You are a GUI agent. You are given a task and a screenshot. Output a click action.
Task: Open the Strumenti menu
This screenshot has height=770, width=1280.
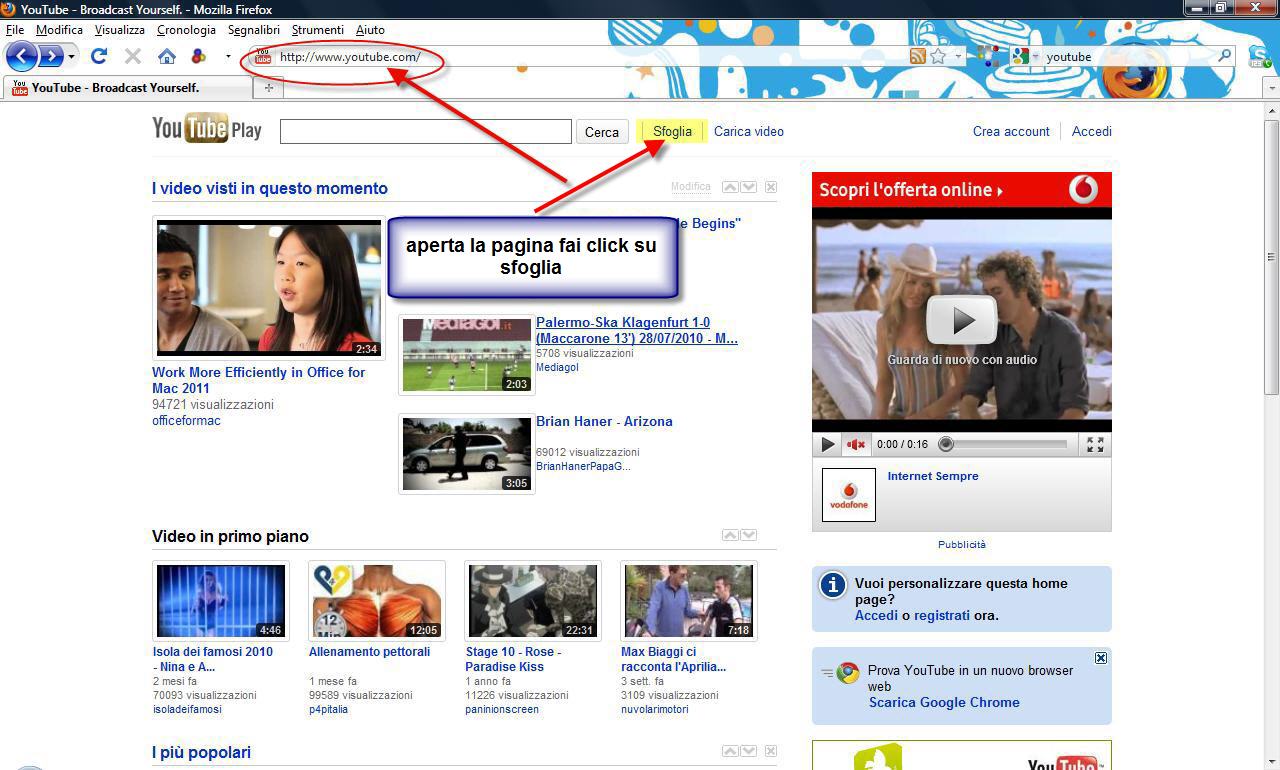(x=317, y=30)
